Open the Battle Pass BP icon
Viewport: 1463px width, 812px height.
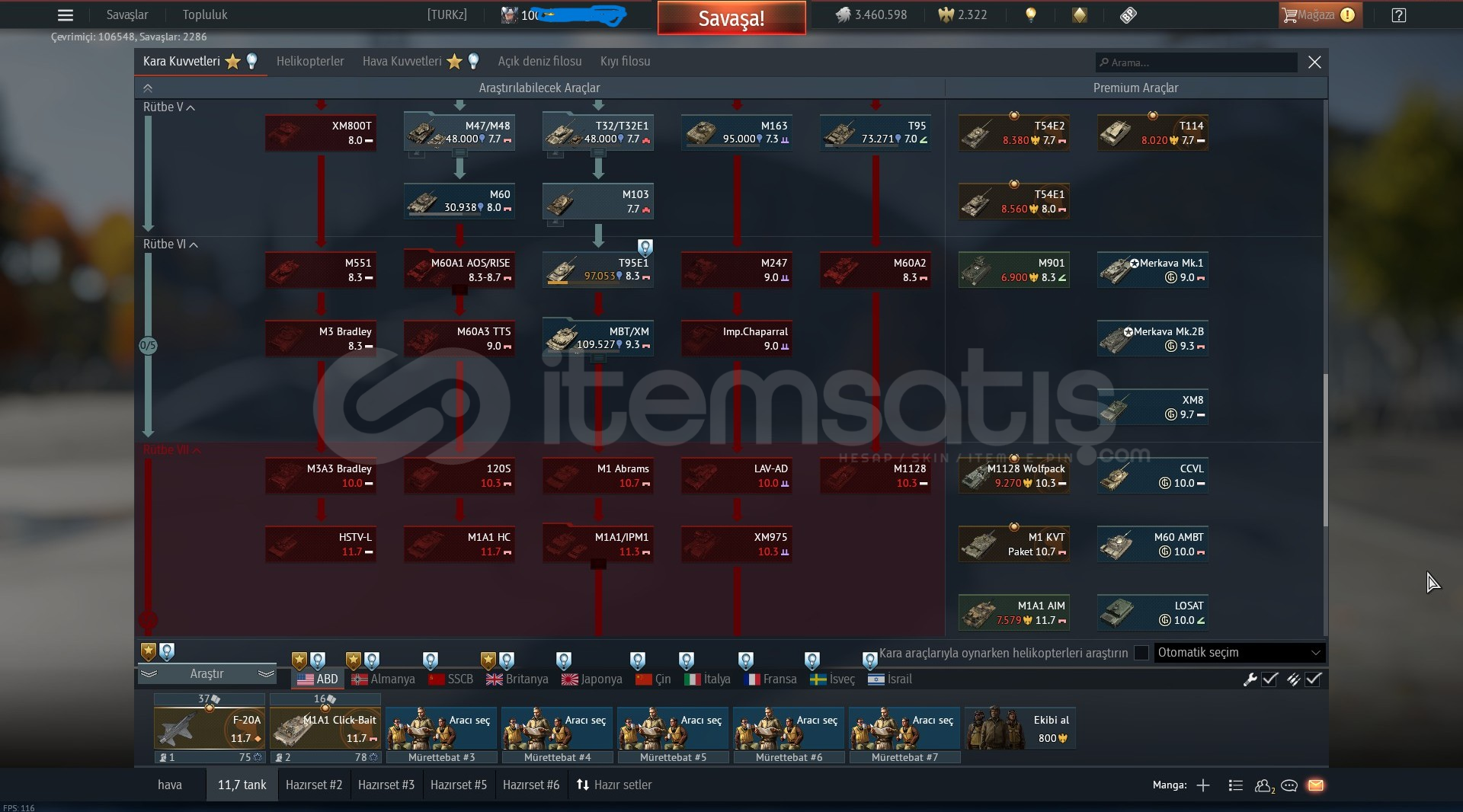[1128, 14]
